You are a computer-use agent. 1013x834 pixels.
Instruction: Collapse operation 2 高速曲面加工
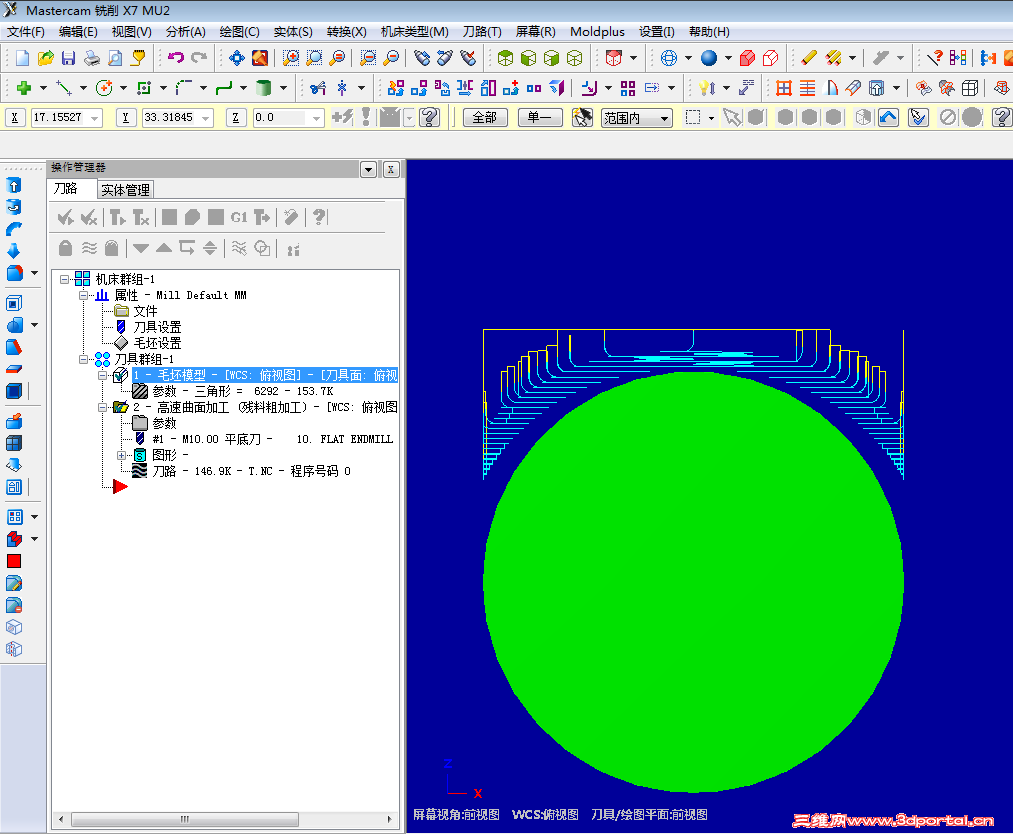tap(102, 407)
